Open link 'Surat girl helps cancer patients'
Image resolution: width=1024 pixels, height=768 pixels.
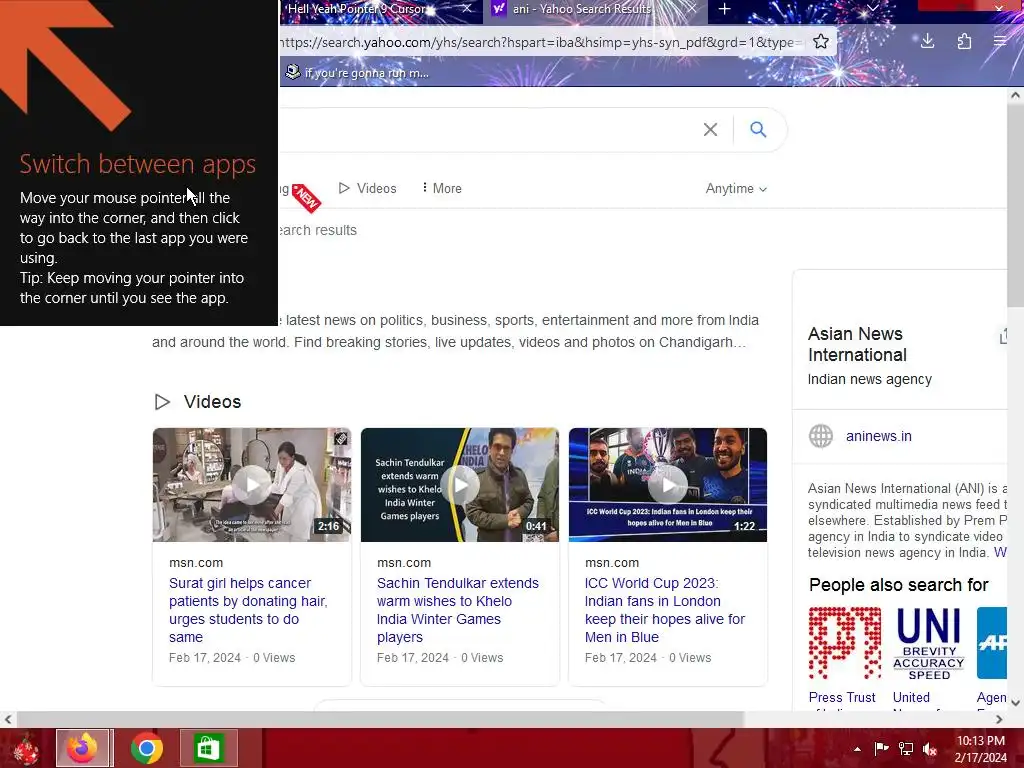(248, 610)
